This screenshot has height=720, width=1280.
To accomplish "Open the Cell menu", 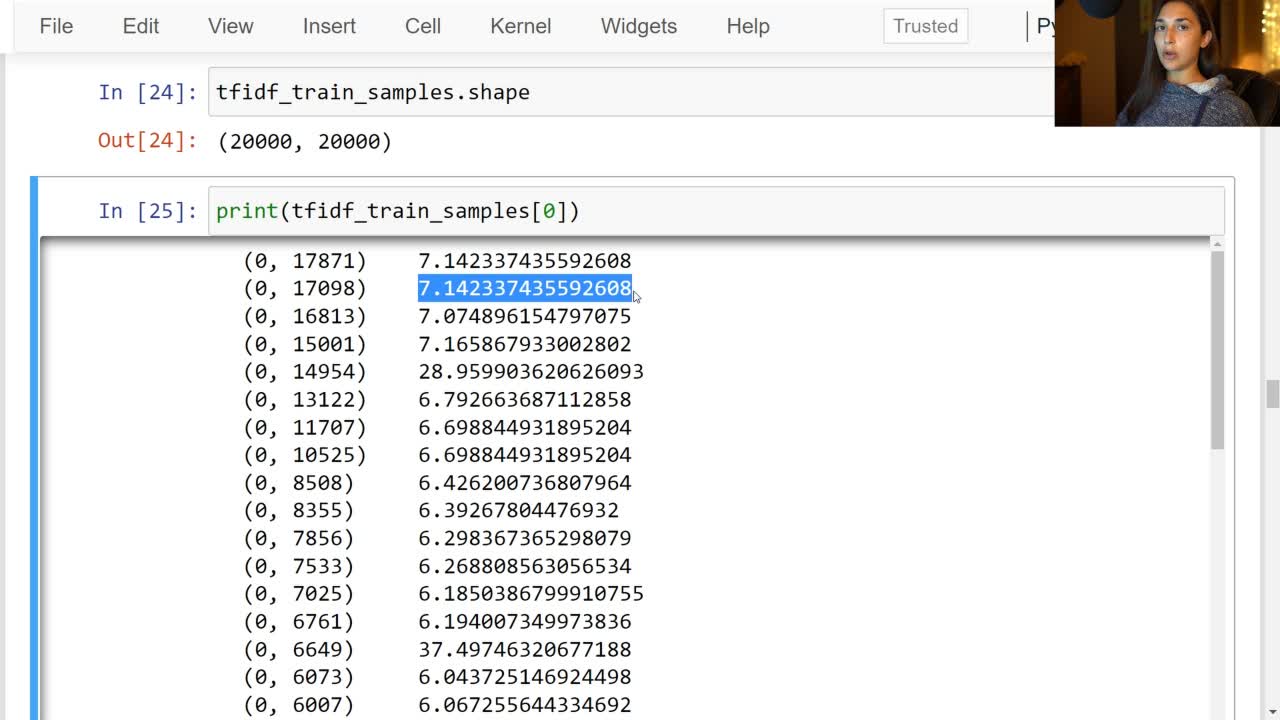I will coord(422,26).
